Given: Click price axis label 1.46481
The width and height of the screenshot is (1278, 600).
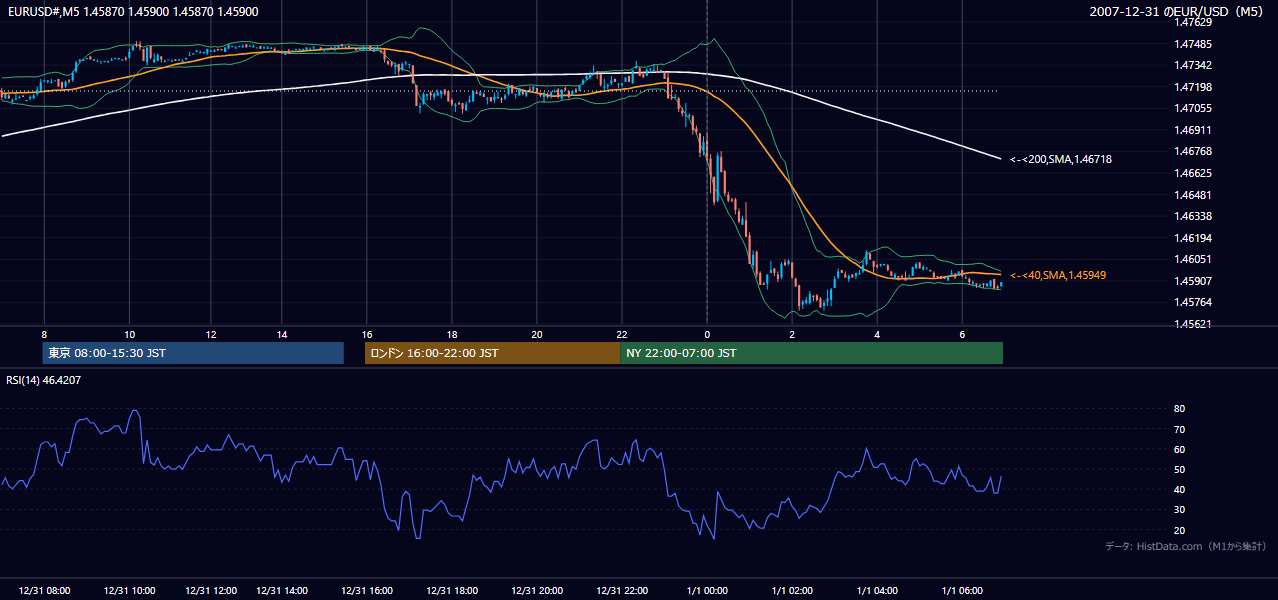Looking at the screenshot, I should click(1193, 195).
